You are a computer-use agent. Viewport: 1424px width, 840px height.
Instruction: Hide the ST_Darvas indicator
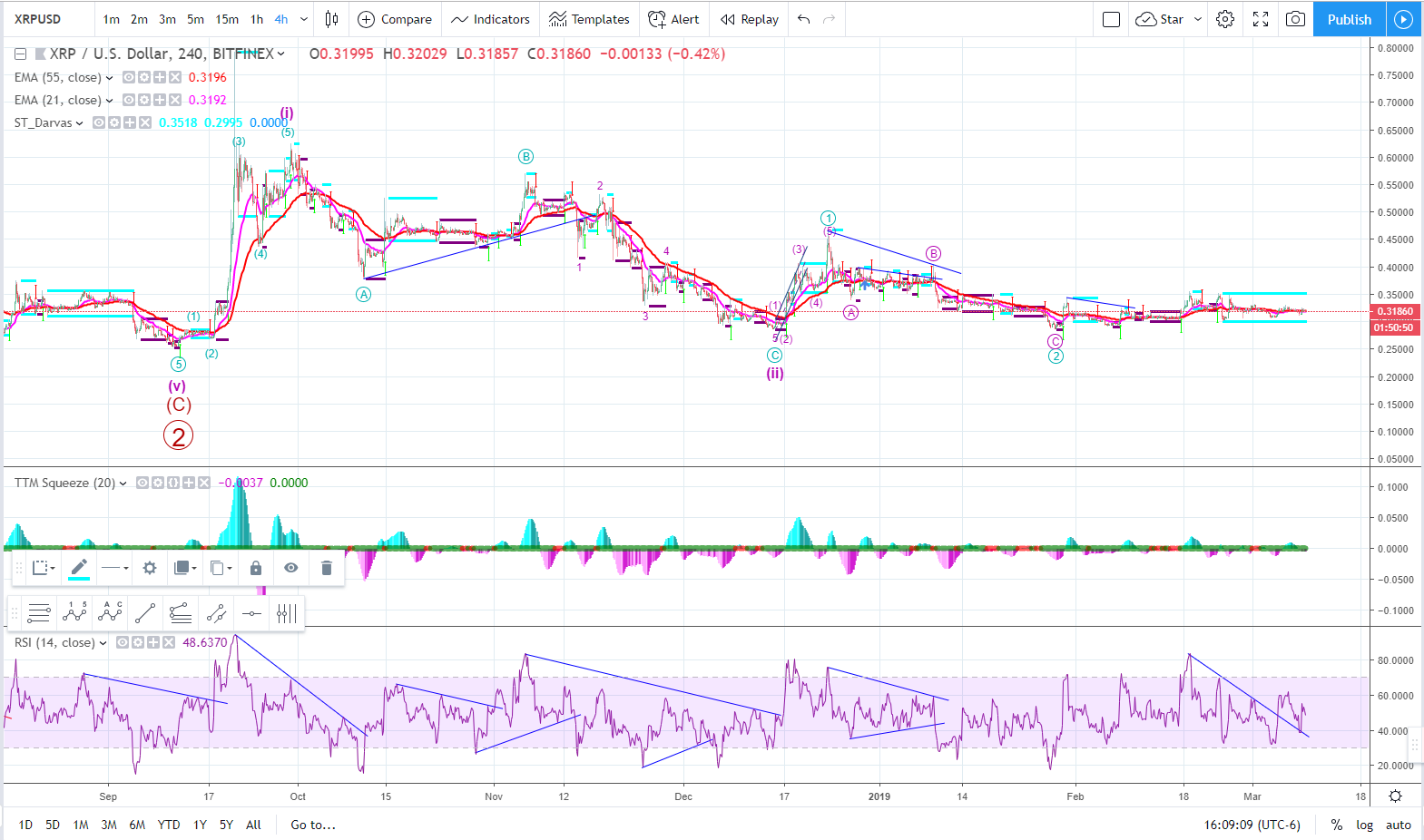click(x=99, y=122)
